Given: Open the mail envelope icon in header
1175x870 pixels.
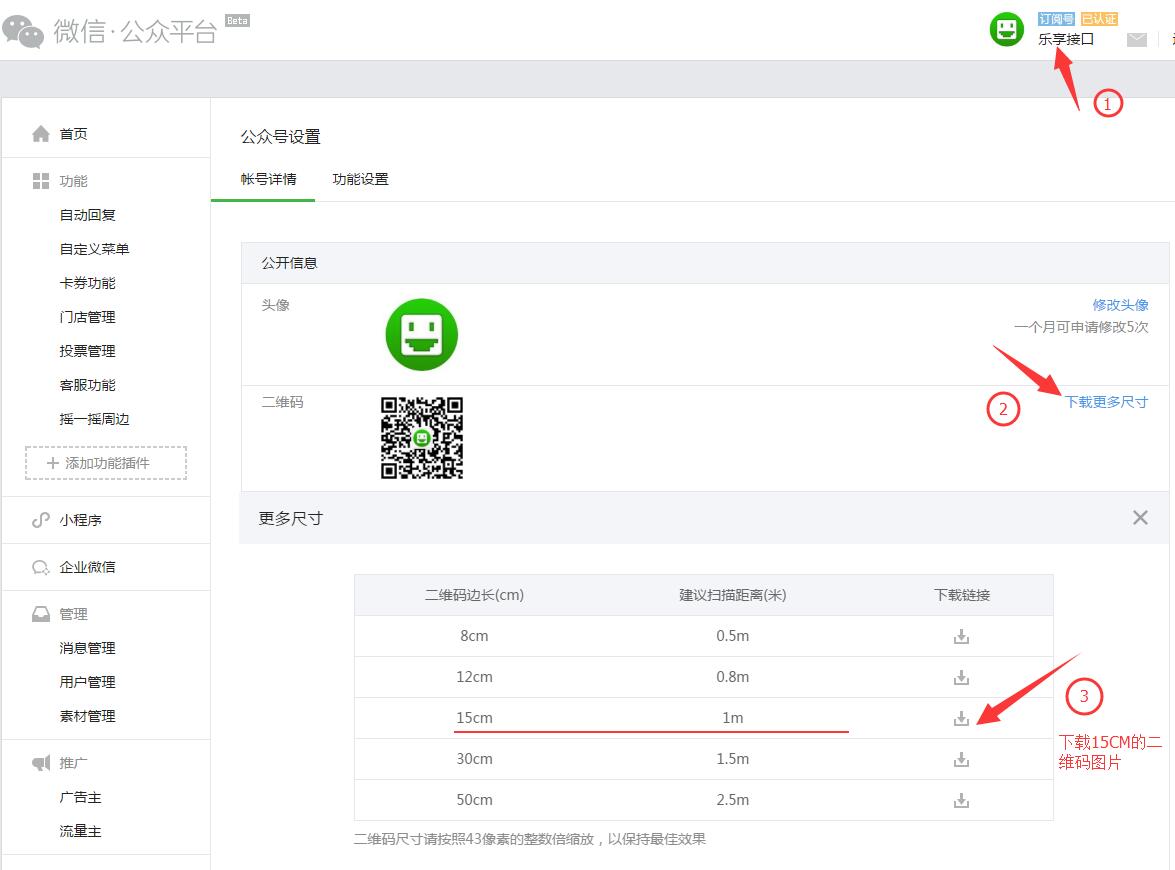Looking at the screenshot, I should pyautogui.click(x=1137, y=40).
